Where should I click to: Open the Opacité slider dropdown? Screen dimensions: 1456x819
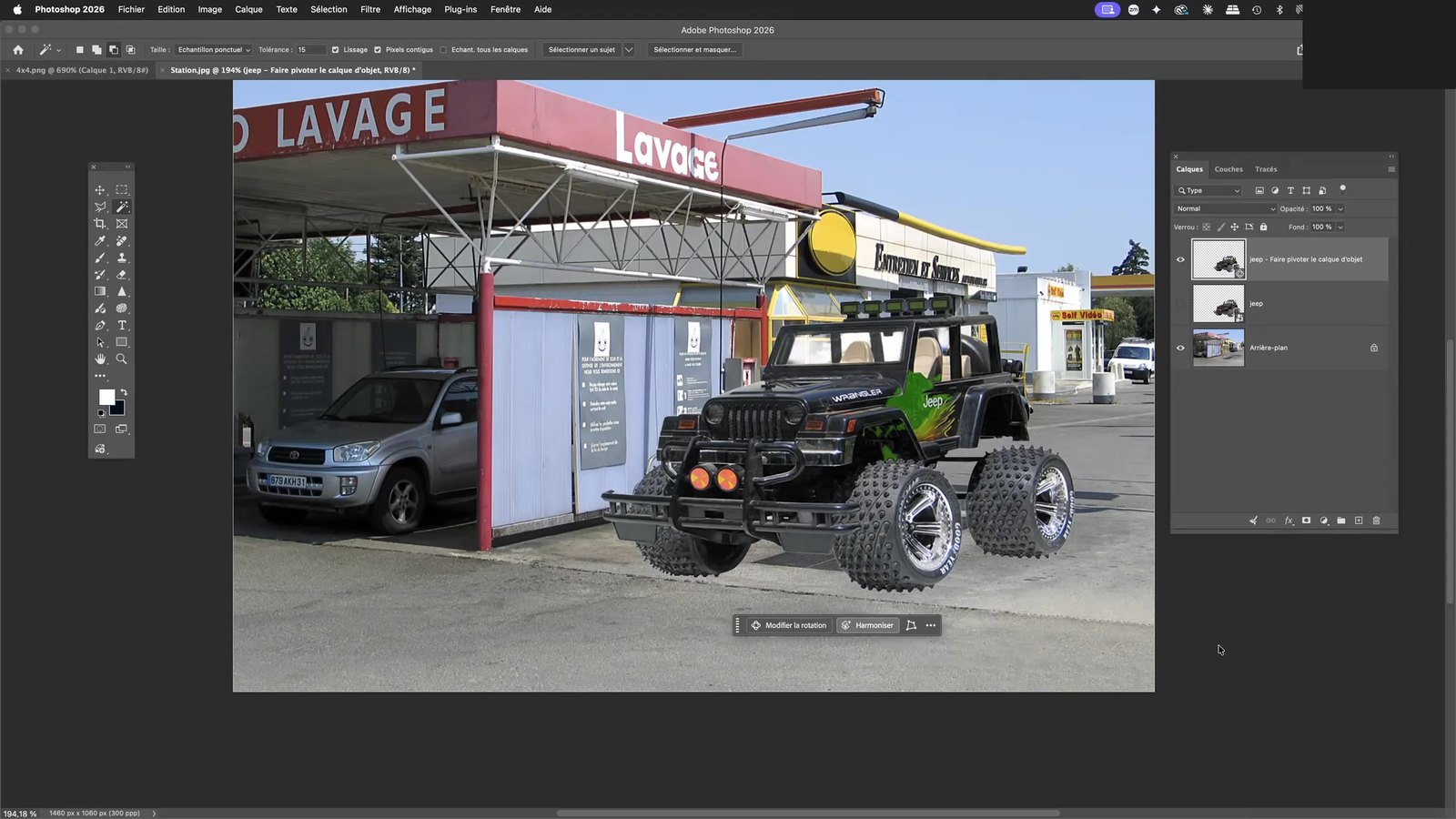(x=1340, y=208)
